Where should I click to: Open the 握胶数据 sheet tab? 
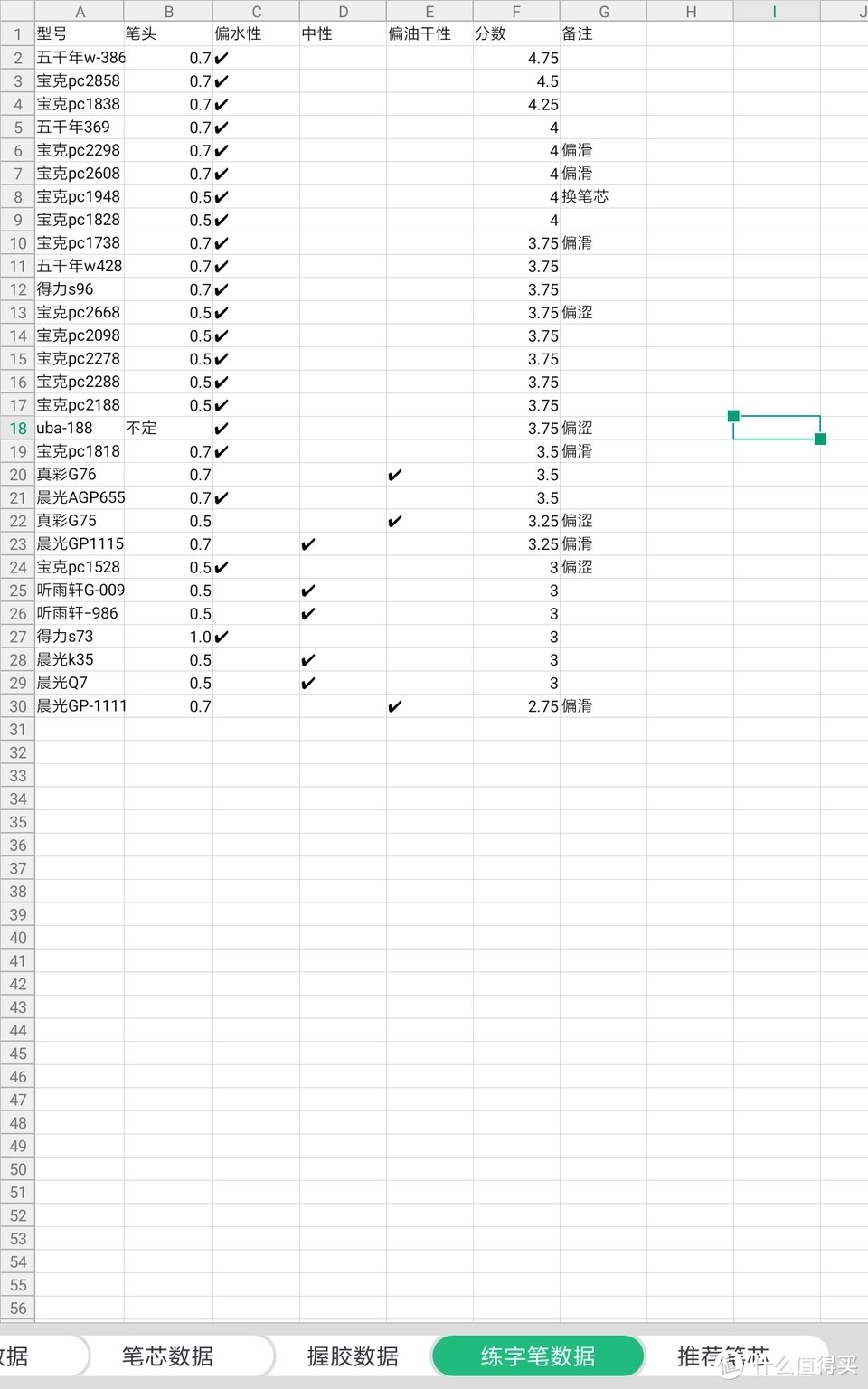pyautogui.click(x=353, y=1356)
